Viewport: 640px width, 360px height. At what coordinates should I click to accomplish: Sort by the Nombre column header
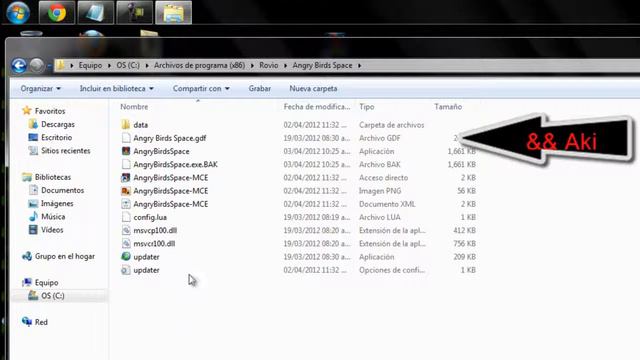pyautogui.click(x=134, y=107)
